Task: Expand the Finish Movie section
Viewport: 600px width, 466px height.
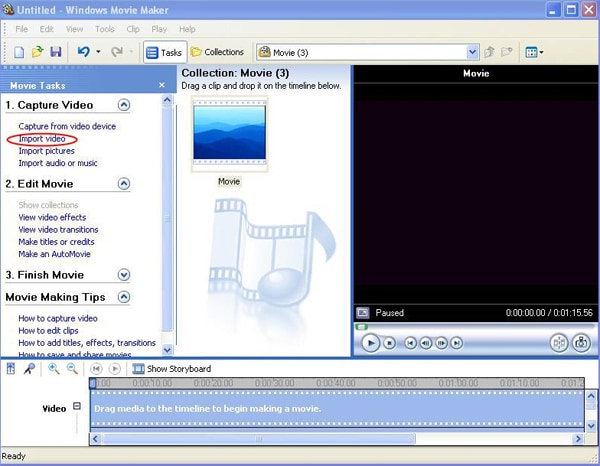Action: (124, 275)
